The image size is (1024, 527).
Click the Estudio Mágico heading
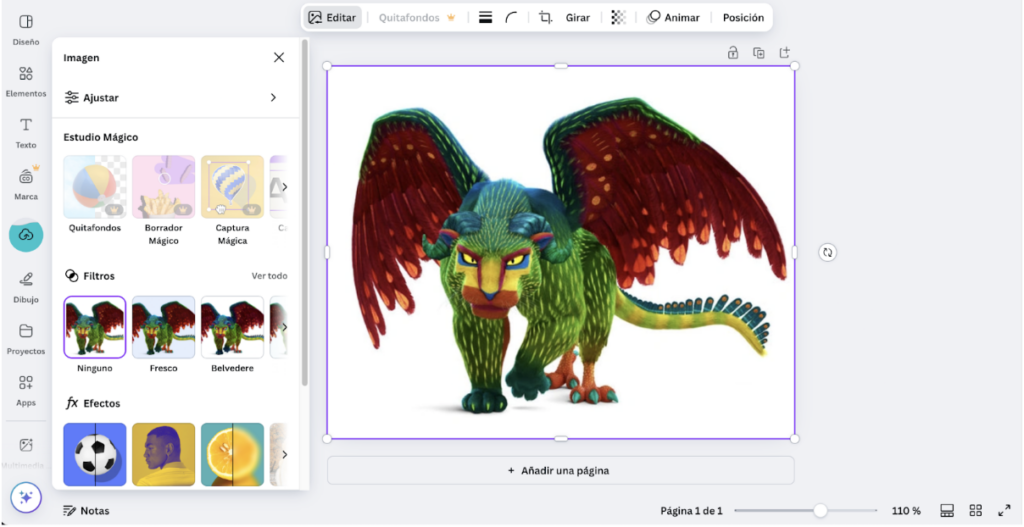point(101,137)
